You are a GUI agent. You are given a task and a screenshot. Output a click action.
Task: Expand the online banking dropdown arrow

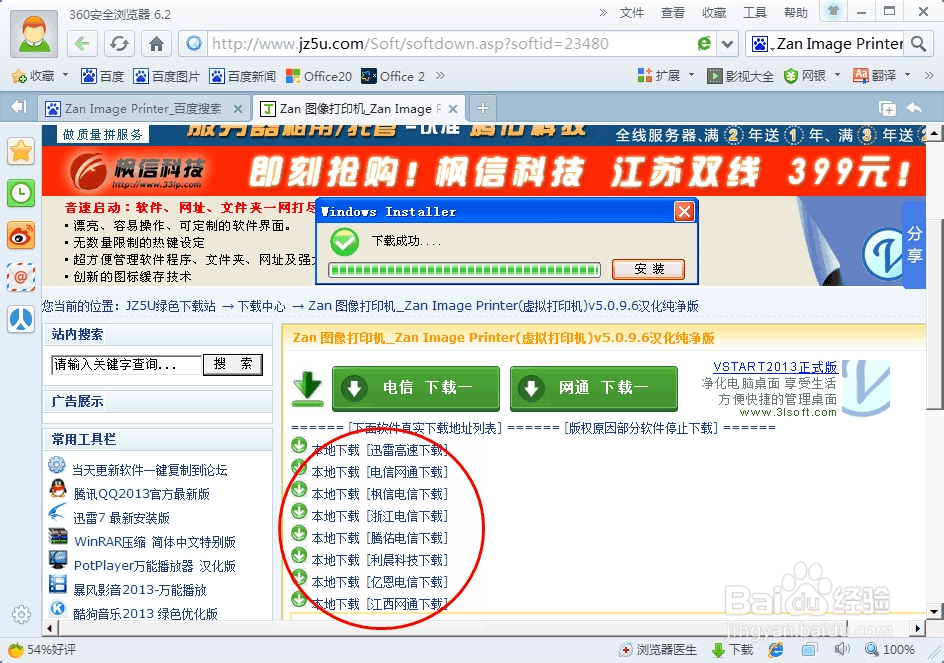[x=837, y=75]
